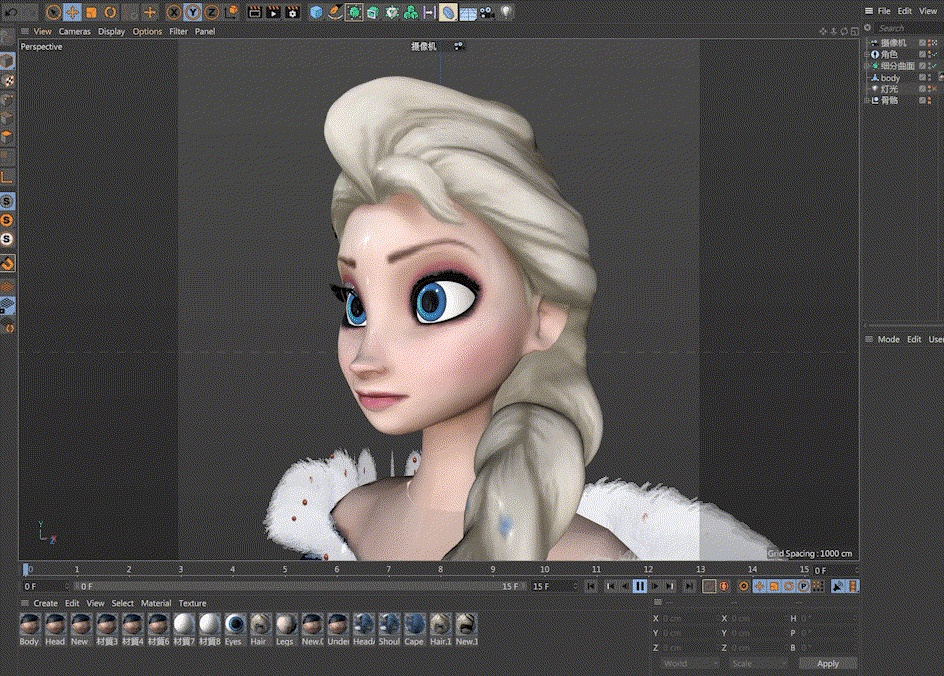Expand the 骨骼 skeleton object

(x=868, y=101)
